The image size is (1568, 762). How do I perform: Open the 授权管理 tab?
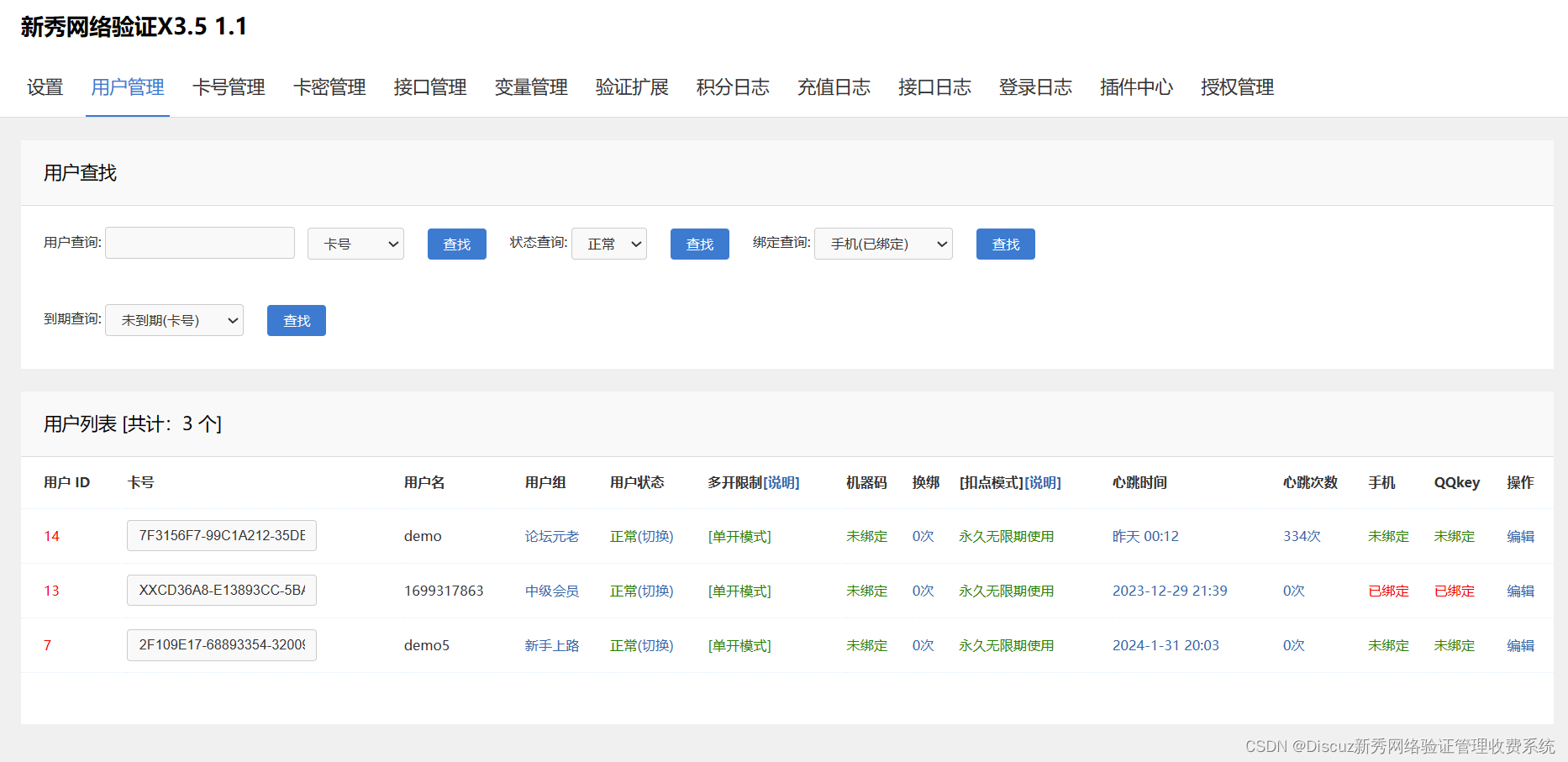pos(1237,87)
